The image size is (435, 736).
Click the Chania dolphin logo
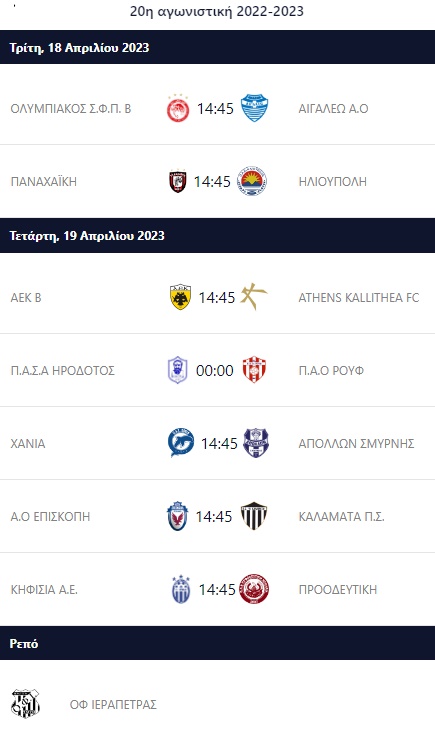pyautogui.click(x=181, y=443)
